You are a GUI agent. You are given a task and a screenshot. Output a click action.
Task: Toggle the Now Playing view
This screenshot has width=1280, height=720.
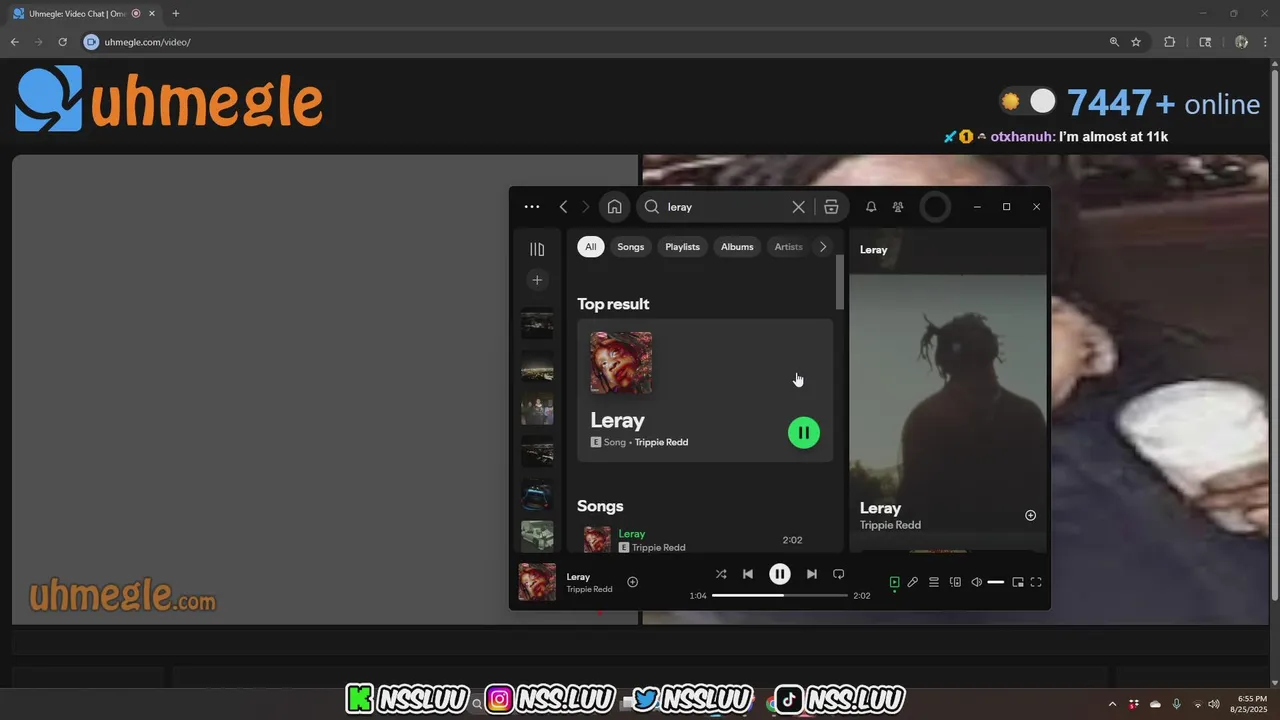[x=895, y=582]
